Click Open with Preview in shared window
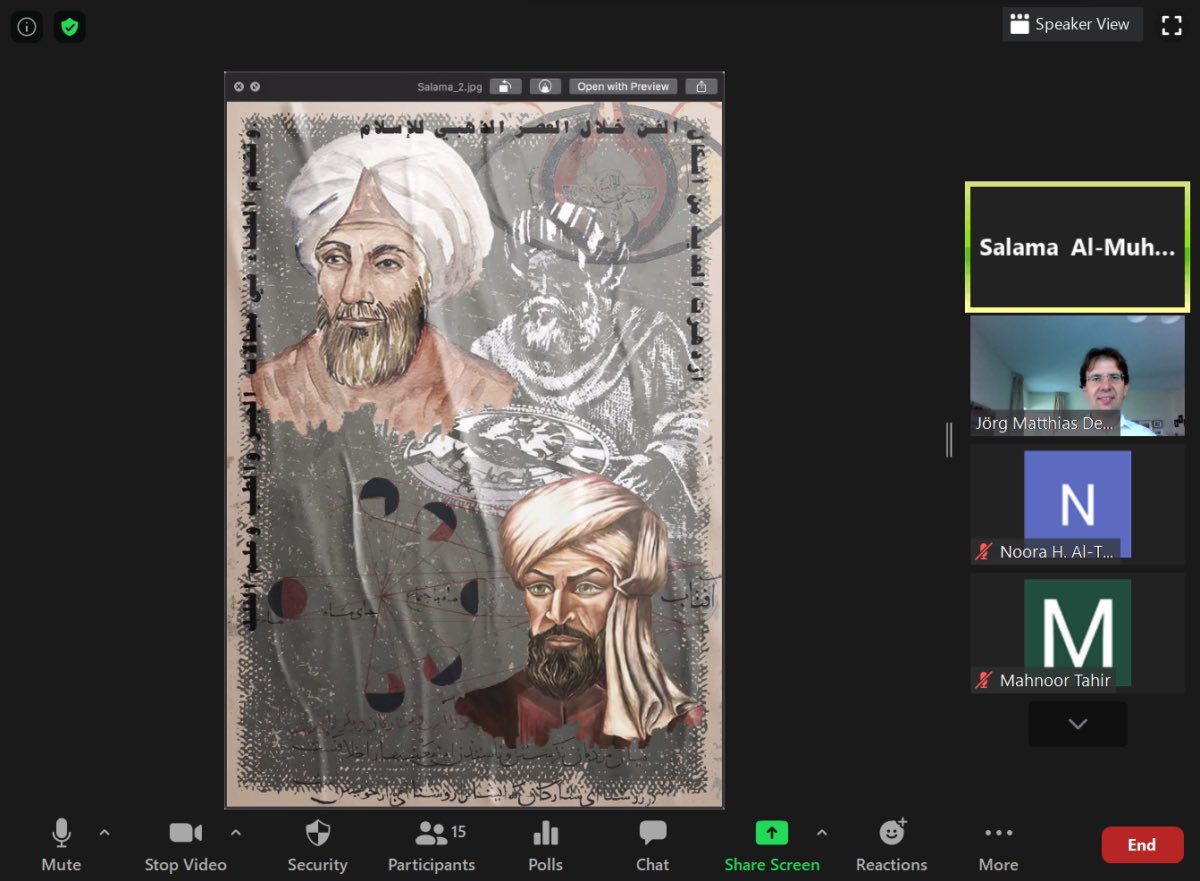Image resolution: width=1200 pixels, height=881 pixels. point(623,87)
